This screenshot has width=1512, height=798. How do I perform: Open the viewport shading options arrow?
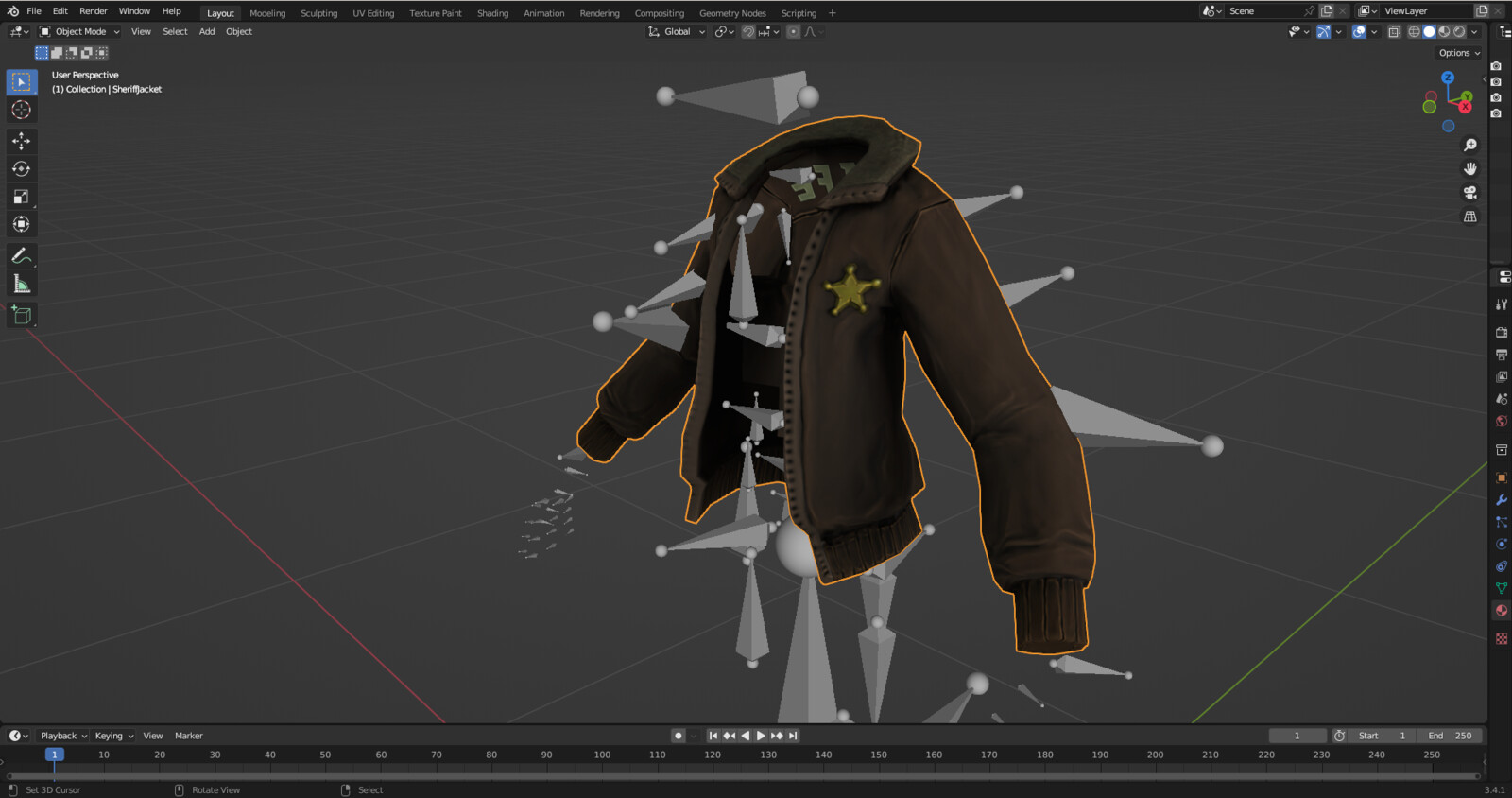pos(1474,32)
